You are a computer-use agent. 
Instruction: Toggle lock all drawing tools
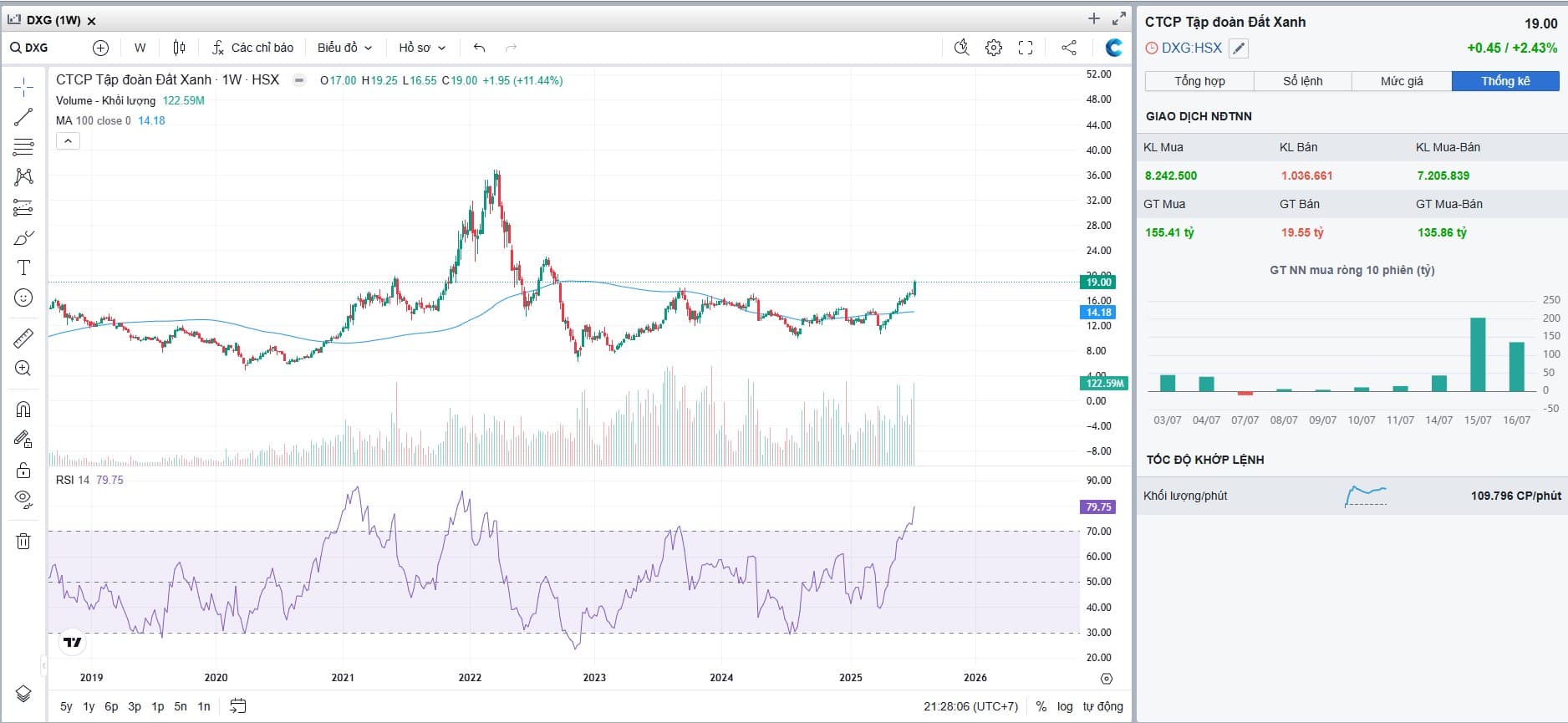[23, 469]
